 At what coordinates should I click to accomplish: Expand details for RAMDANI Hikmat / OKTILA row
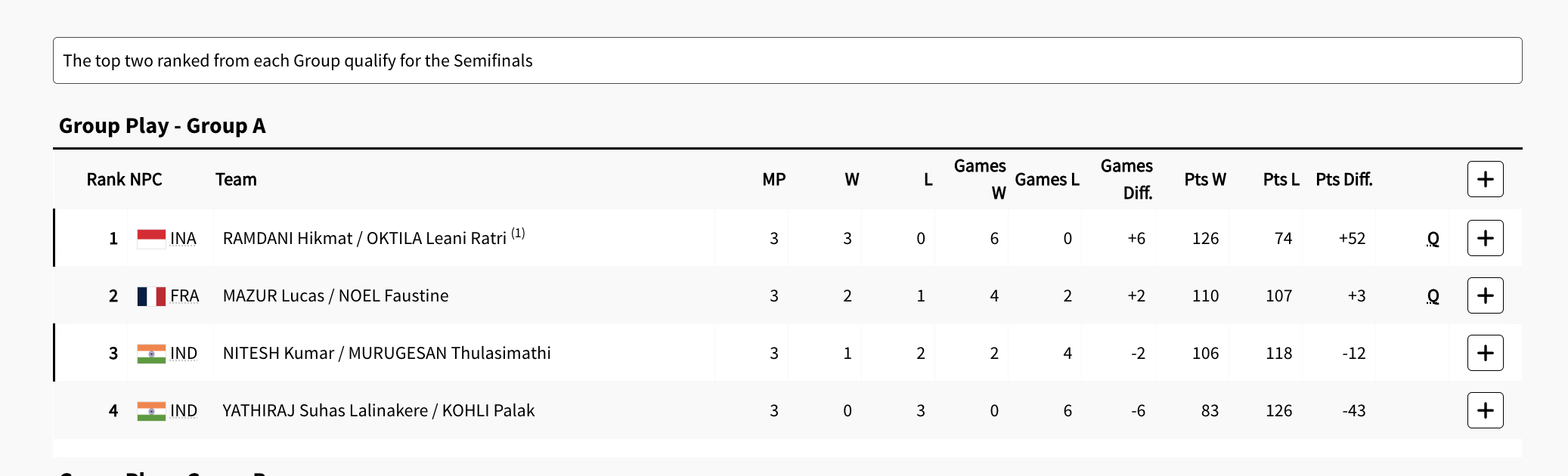pos(1485,238)
